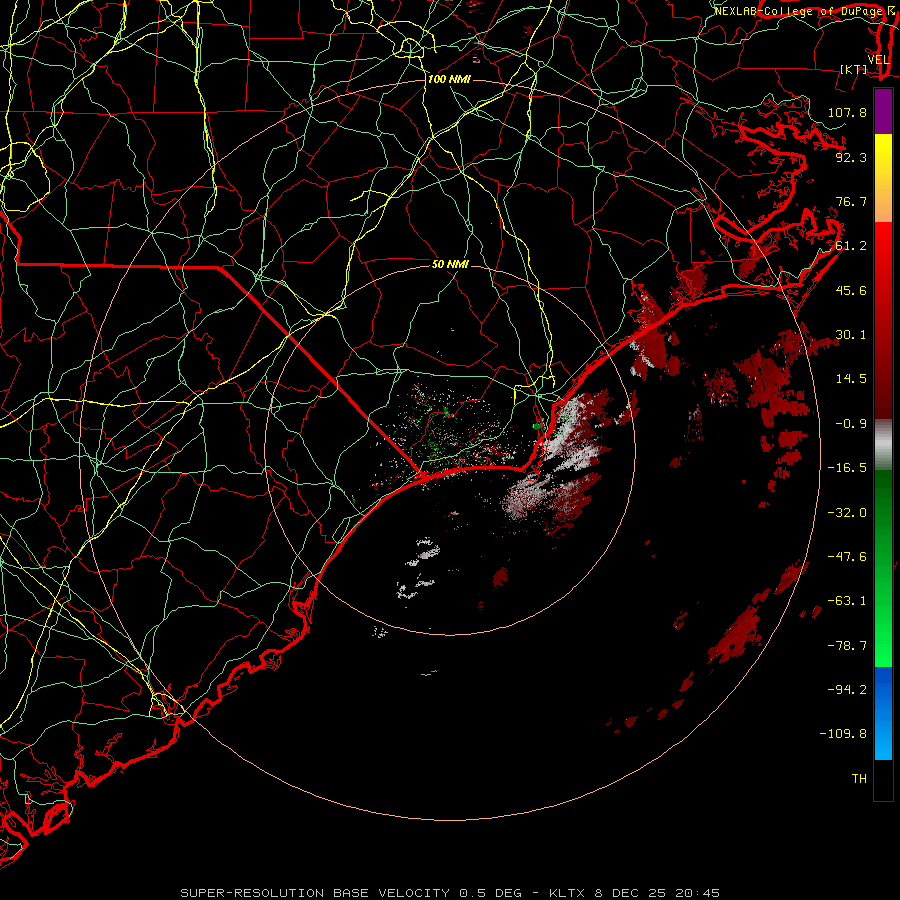Click the 50 NMI range ring label
900x900 pixels.
pyautogui.click(x=450, y=264)
